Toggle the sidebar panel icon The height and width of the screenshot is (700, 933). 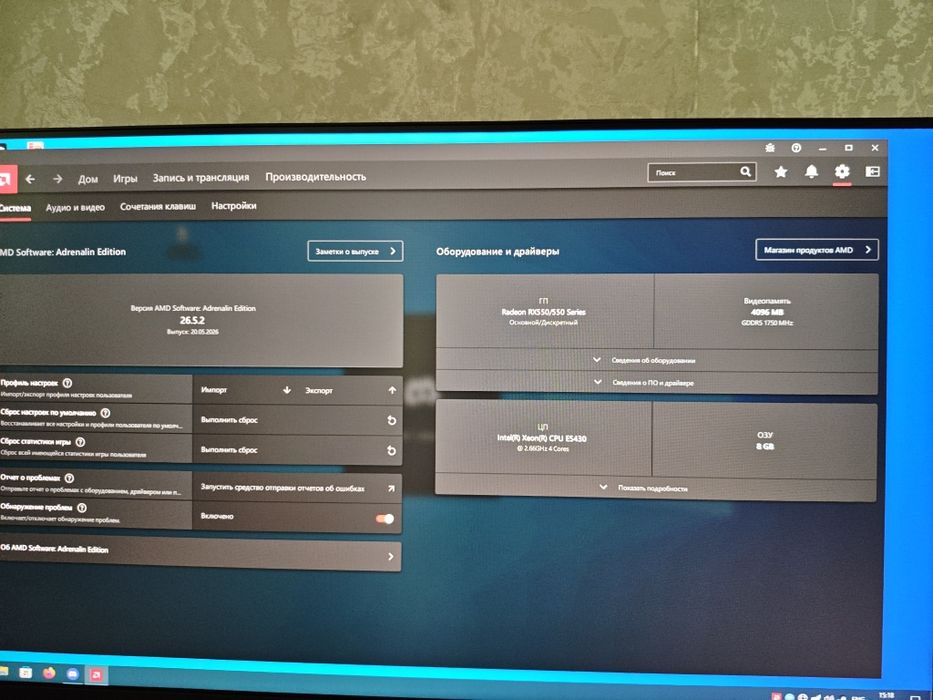(872, 171)
